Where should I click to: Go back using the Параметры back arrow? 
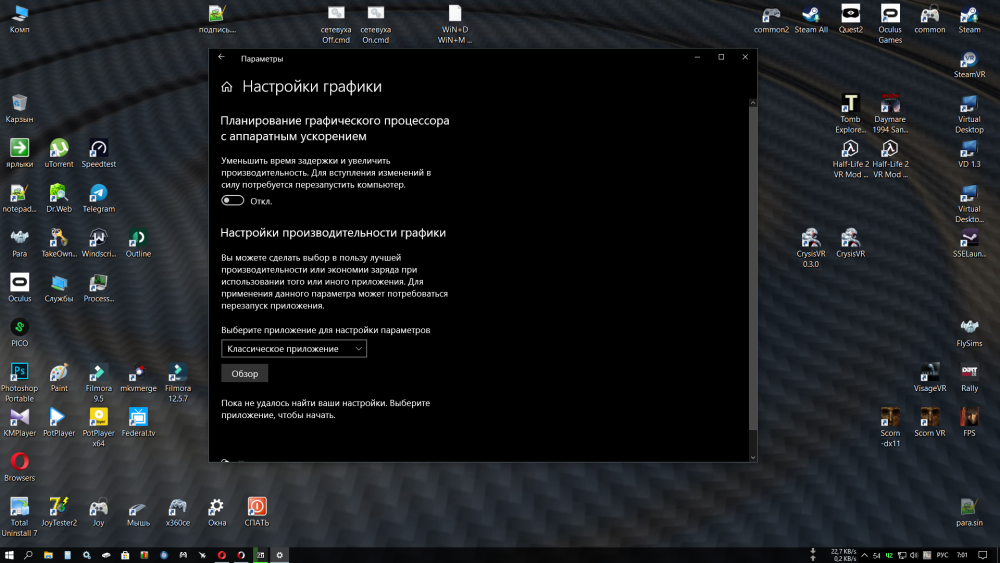(x=221, y=57)
